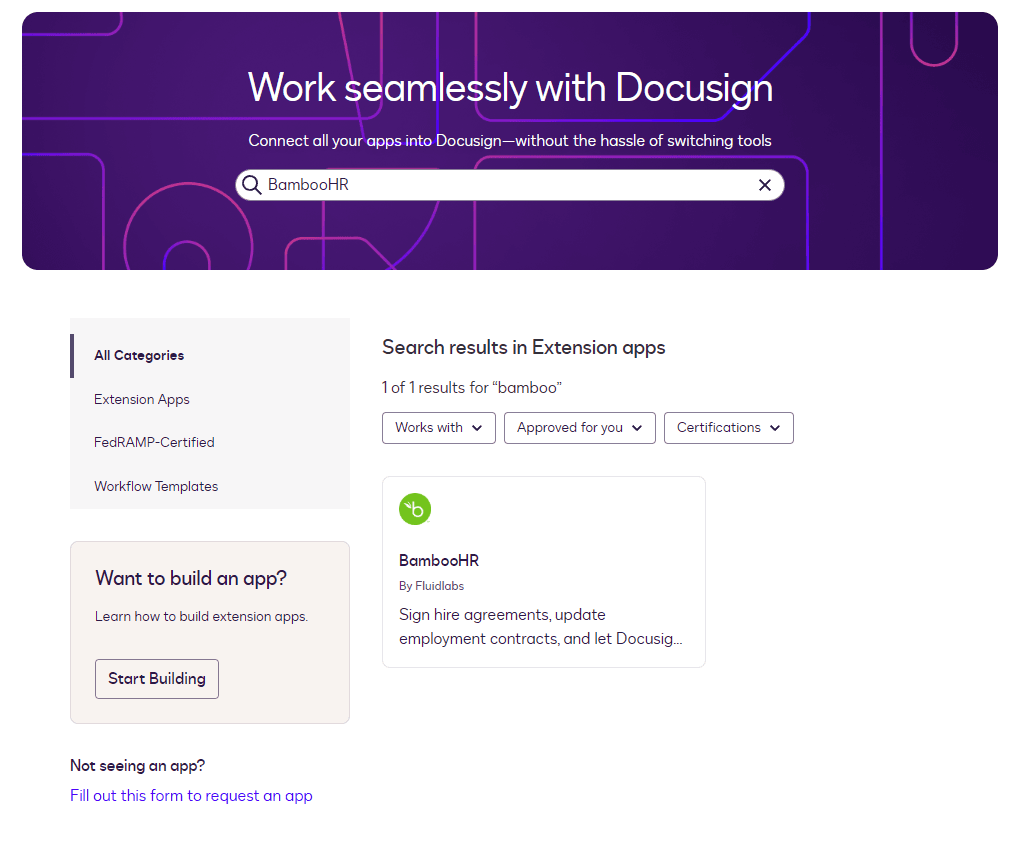Open the BambooHR app title
Viewport: 1030px width, 845px height.
click(x=439, y=560)
